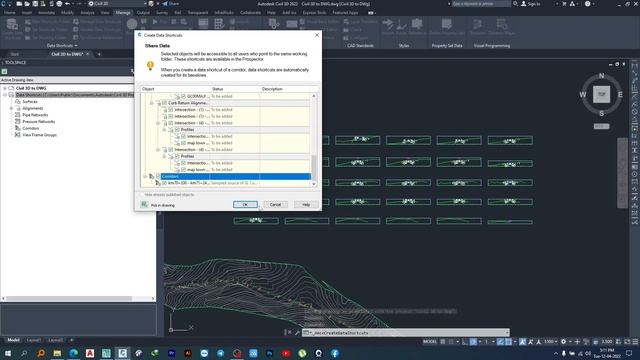Image resolution: width=640 pixels, height=360 pixels.
Task: Click the Toolspace horizontal scrollbar
Action: (x=69, y=298)
